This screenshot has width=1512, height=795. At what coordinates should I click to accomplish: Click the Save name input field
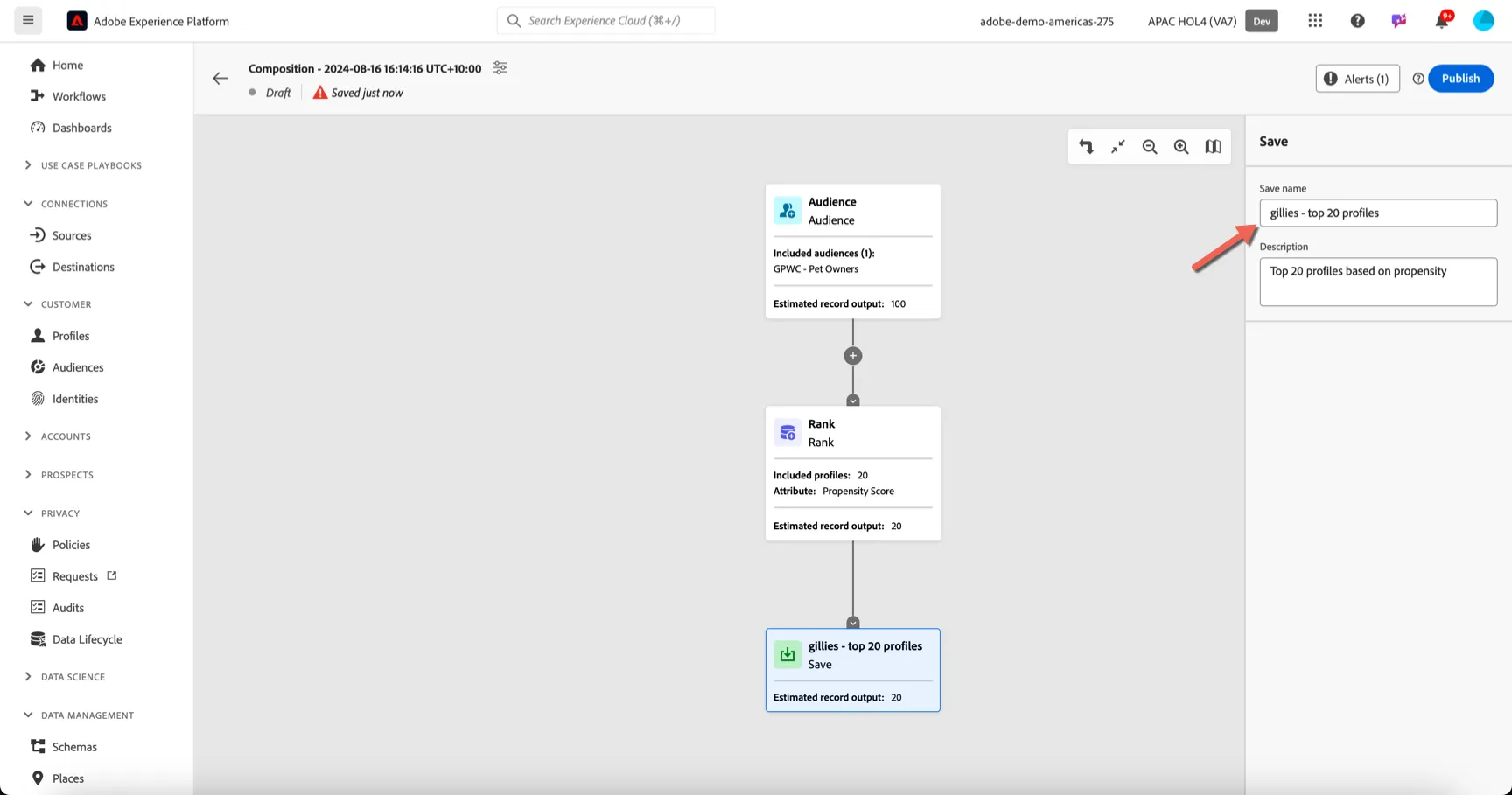coord(1378,213)
